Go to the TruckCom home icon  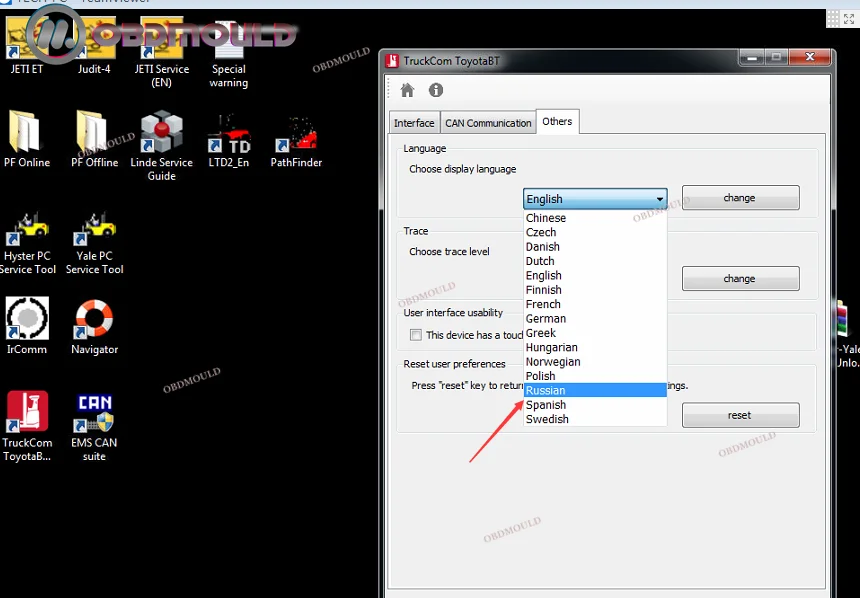pos(407,90)
